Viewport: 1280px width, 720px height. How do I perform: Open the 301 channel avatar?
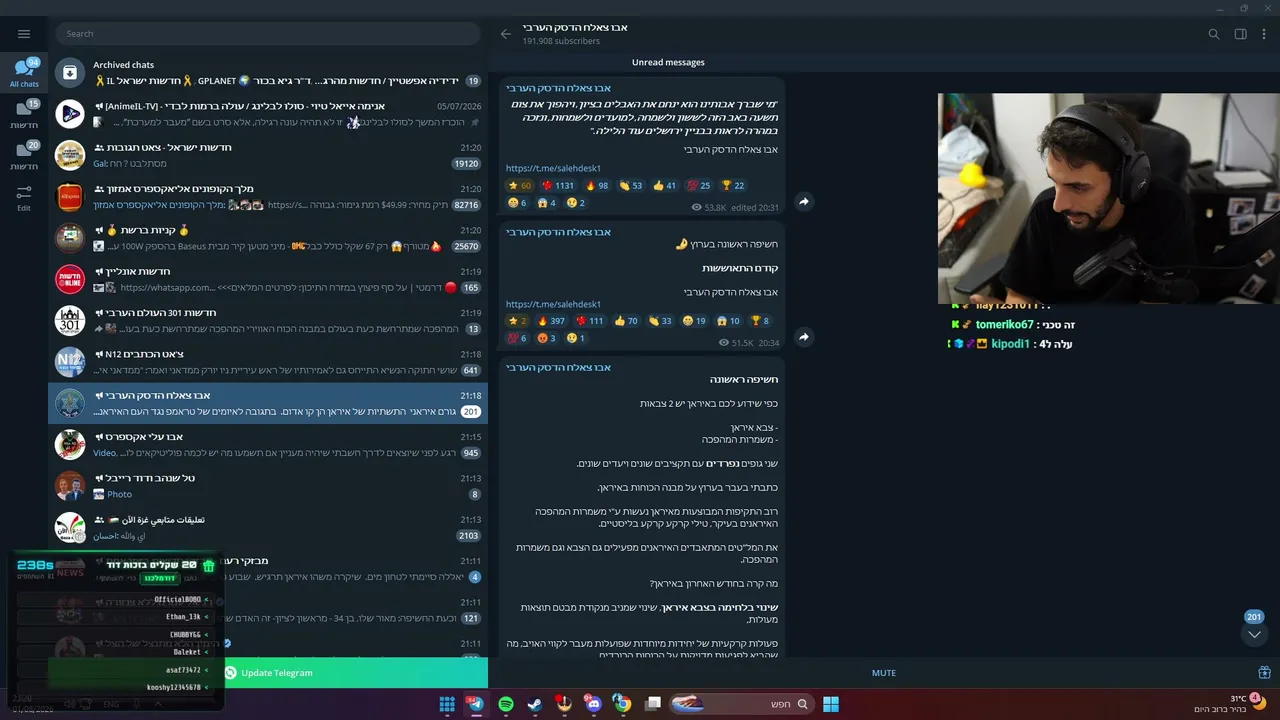[x=70, y=321]
